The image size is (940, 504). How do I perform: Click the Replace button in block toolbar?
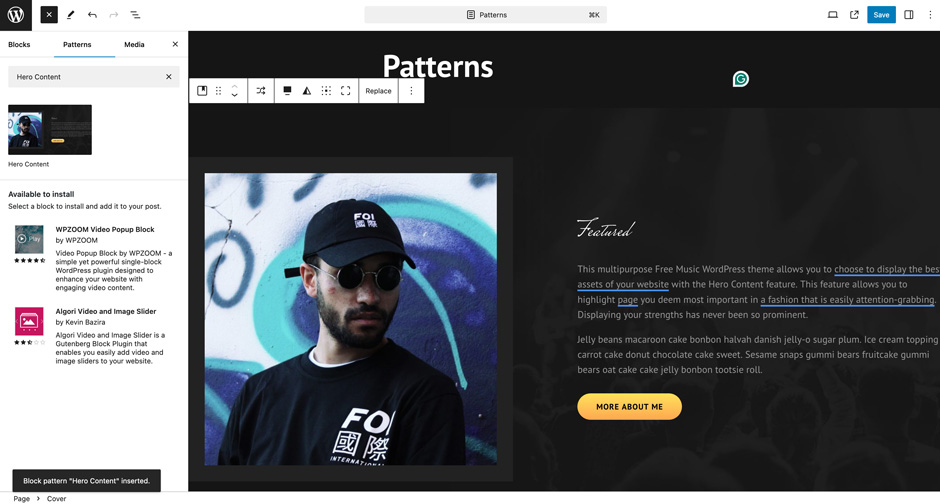[x=378, y=91]
